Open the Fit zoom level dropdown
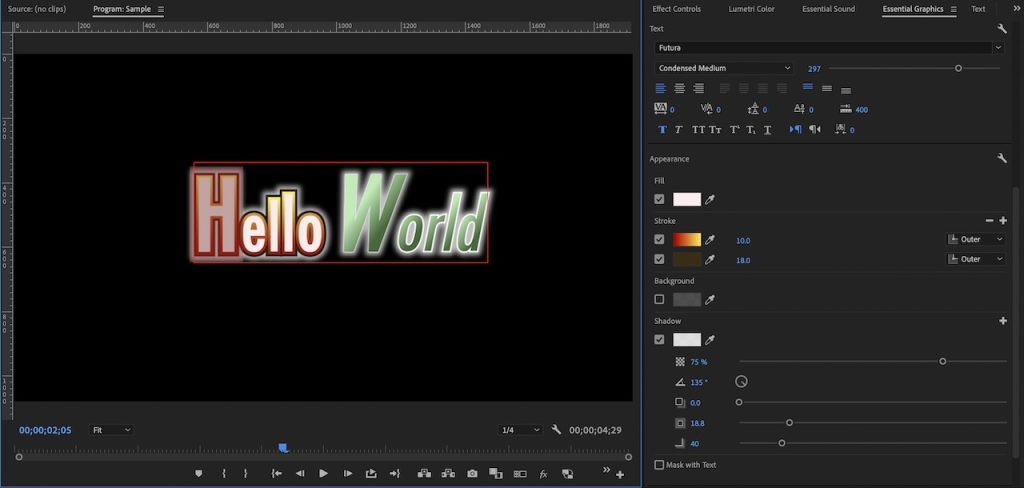The width and height of the screenshot is (1024, 488). click(111, 430)
